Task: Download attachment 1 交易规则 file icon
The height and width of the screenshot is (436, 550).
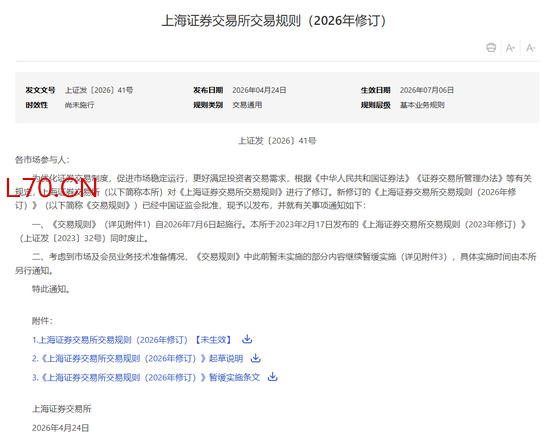Action: pos(247,339)
